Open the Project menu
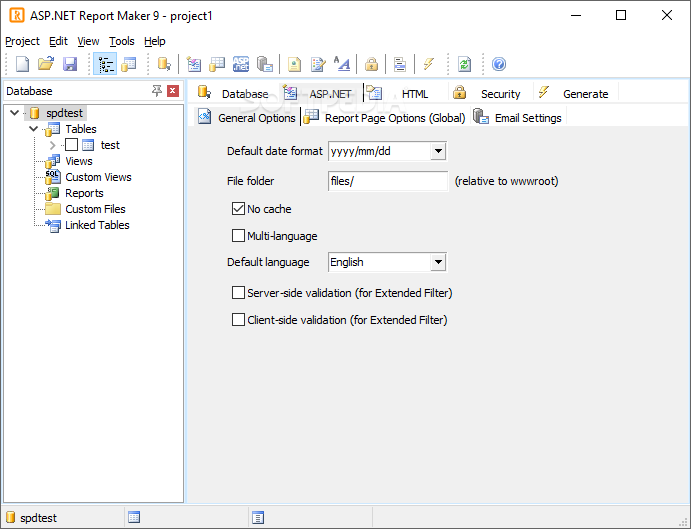The width and height of the screenshot is (691, 529). tap(22, 41)
